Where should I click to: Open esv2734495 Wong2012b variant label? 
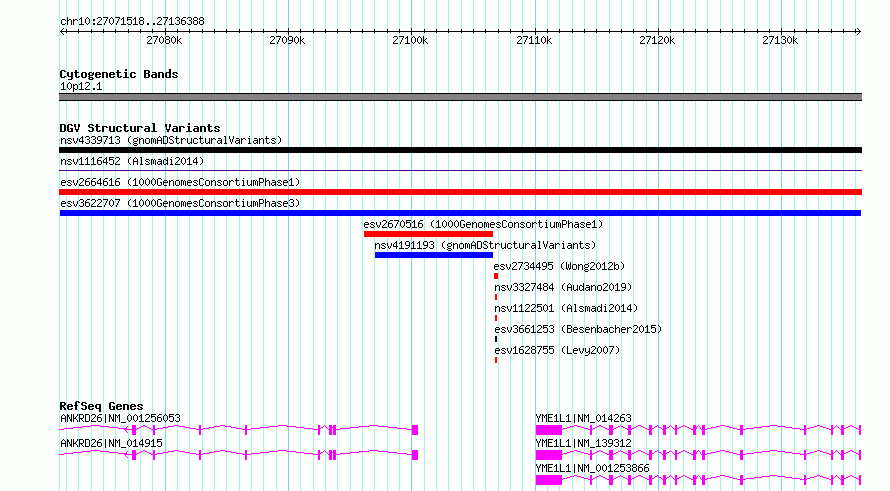tap(559, 266)
